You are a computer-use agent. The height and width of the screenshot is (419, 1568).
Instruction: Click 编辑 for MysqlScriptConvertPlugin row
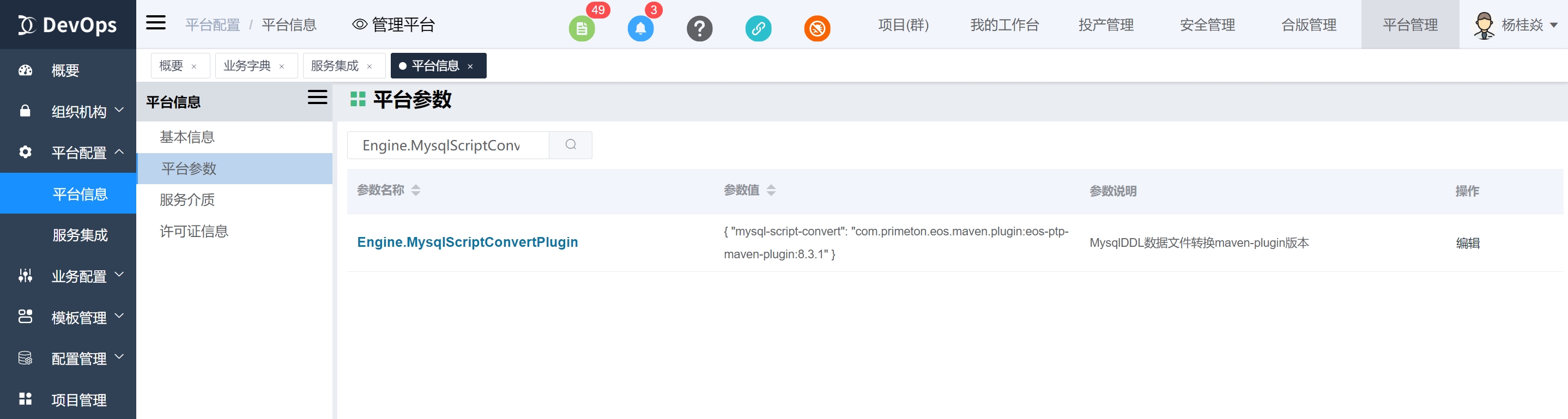pyautogui.click(x=1468, y=242)
